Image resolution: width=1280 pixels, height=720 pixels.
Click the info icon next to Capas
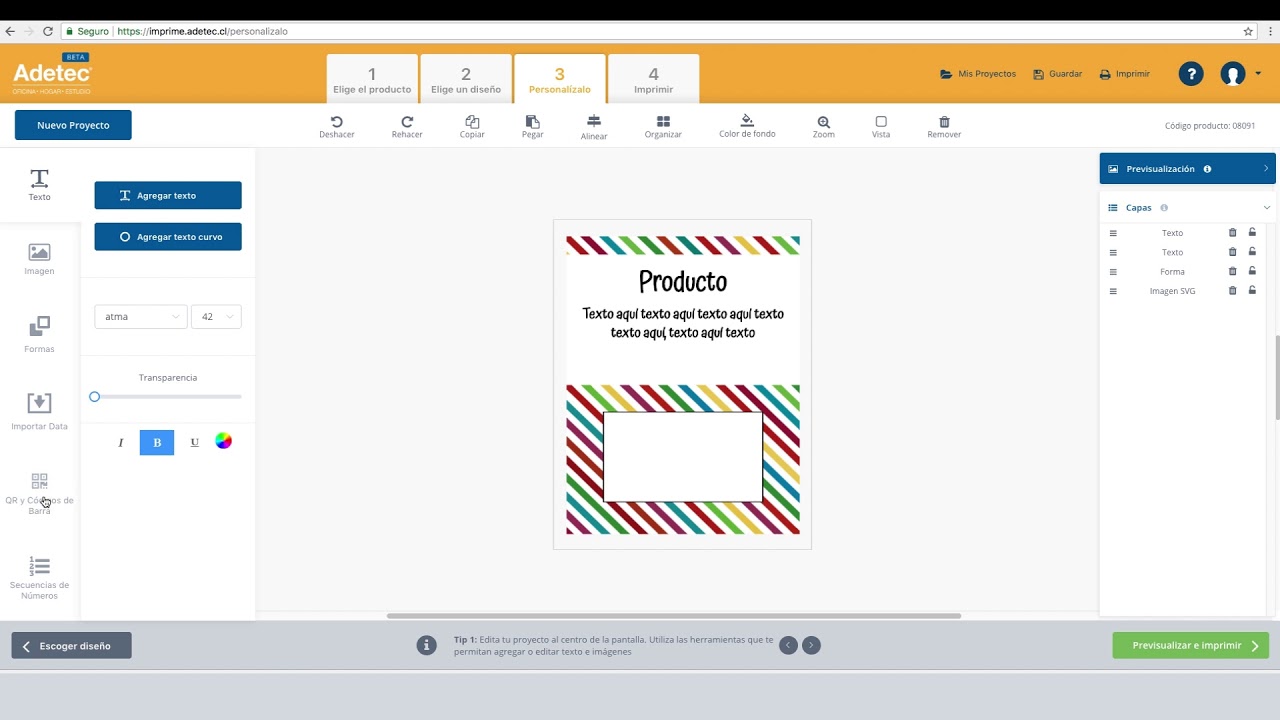[1164, 208]
